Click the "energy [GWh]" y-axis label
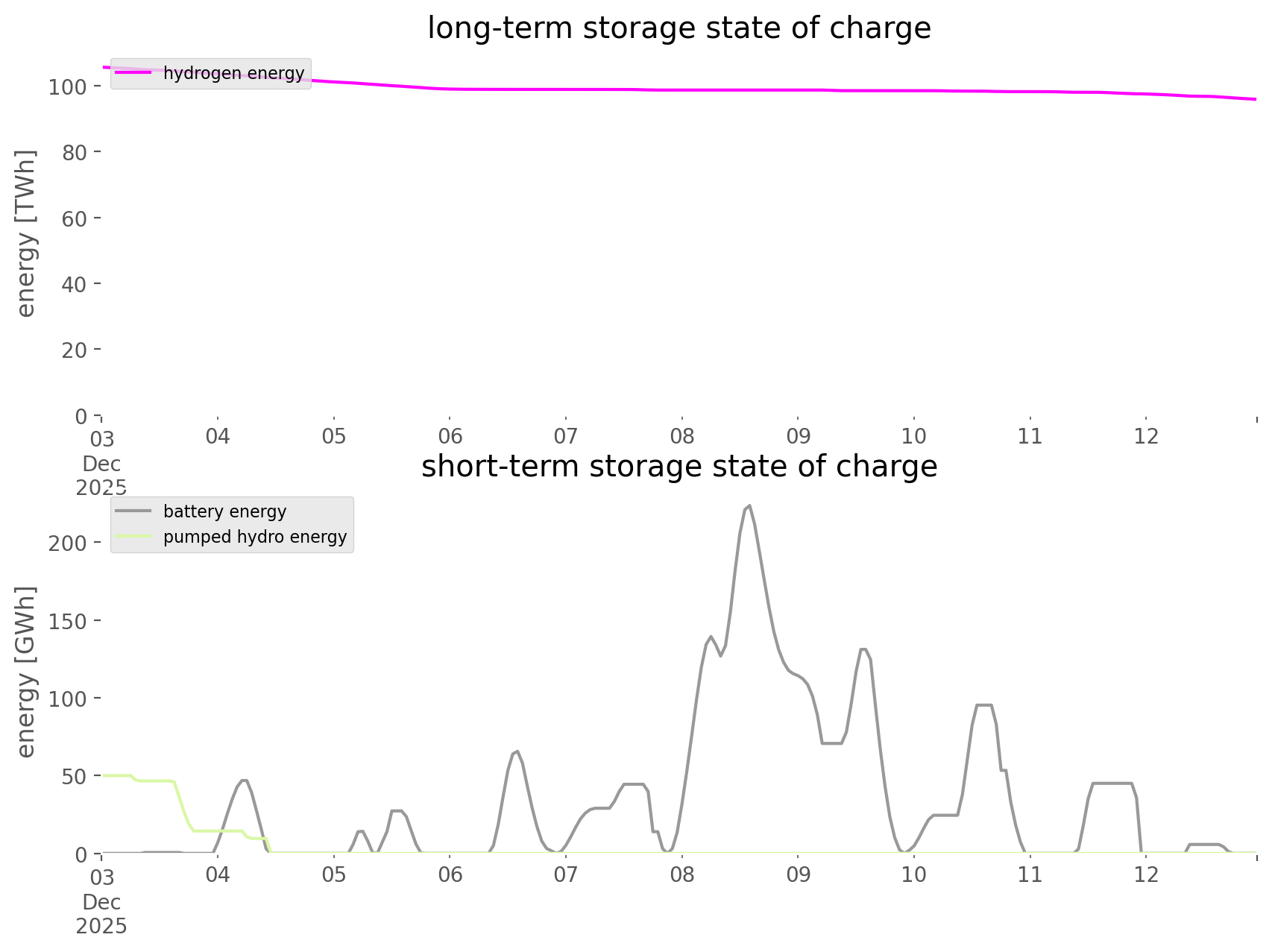Screen dimensions: 1272x952 point(26,672)
